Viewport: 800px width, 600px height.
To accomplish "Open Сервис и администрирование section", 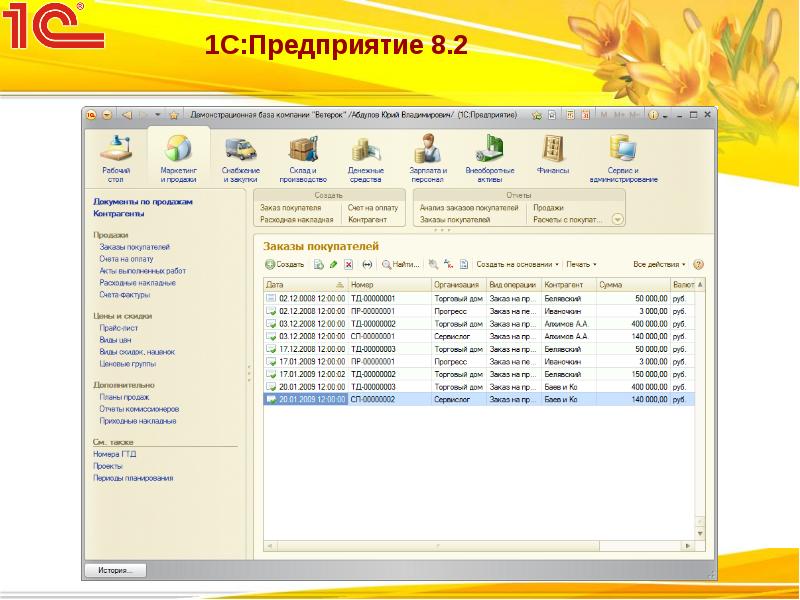I will (624, 158).
